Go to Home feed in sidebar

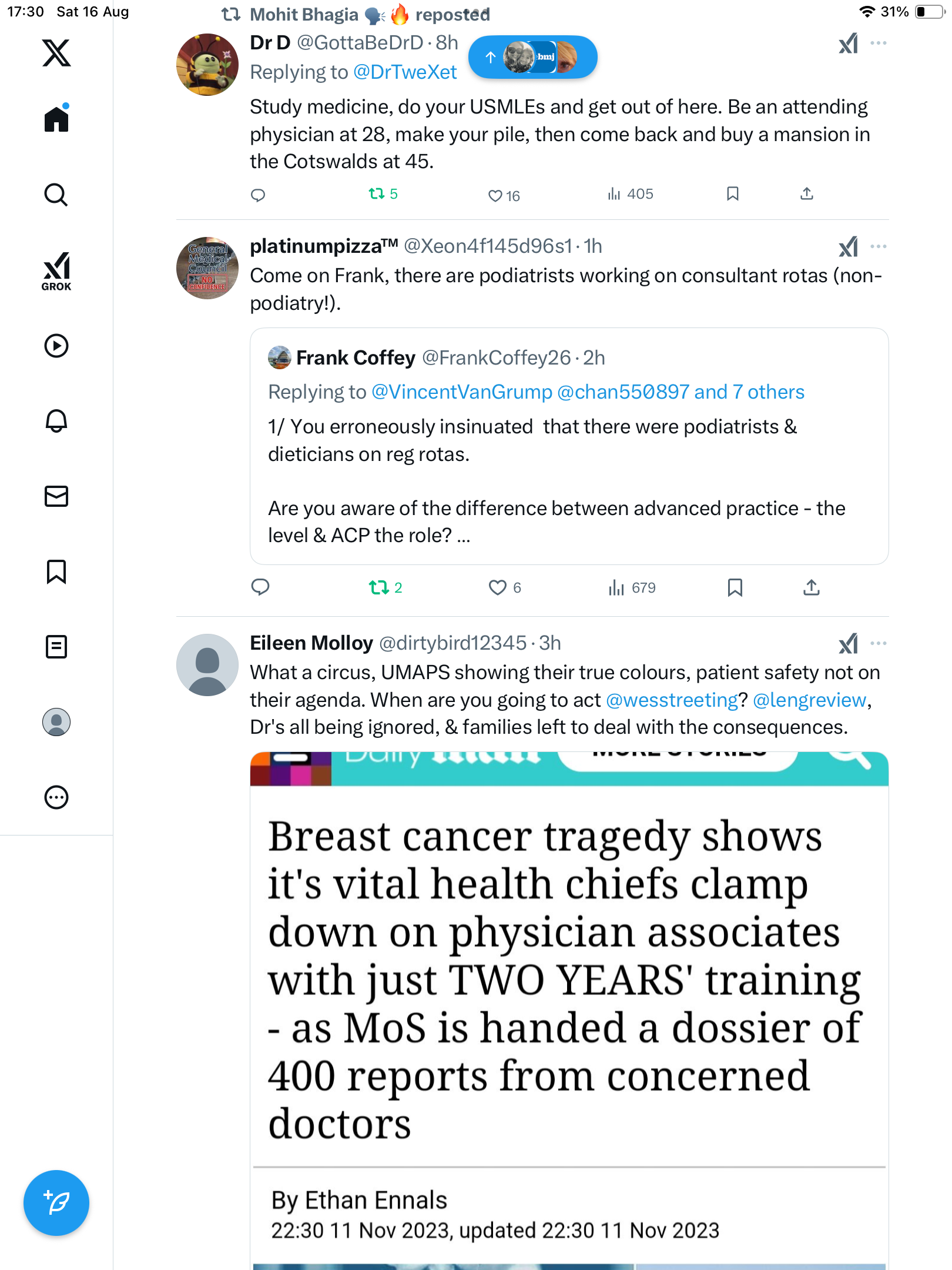pos(56,119)
